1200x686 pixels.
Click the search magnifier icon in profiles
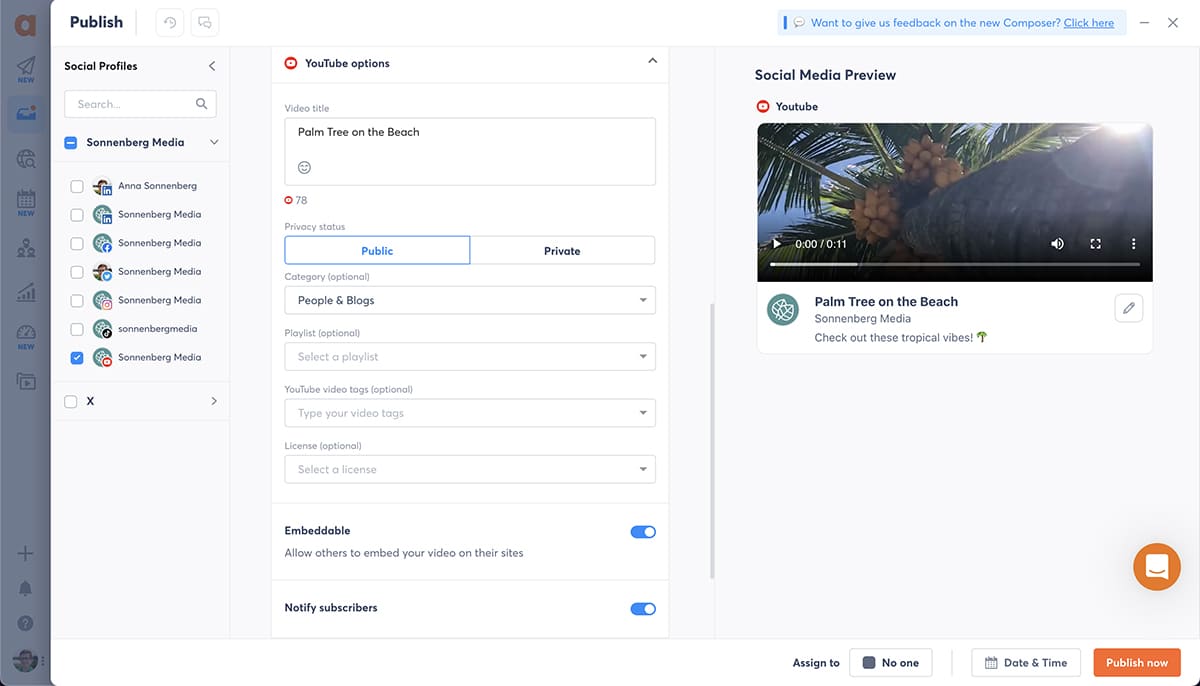[202, 104]
